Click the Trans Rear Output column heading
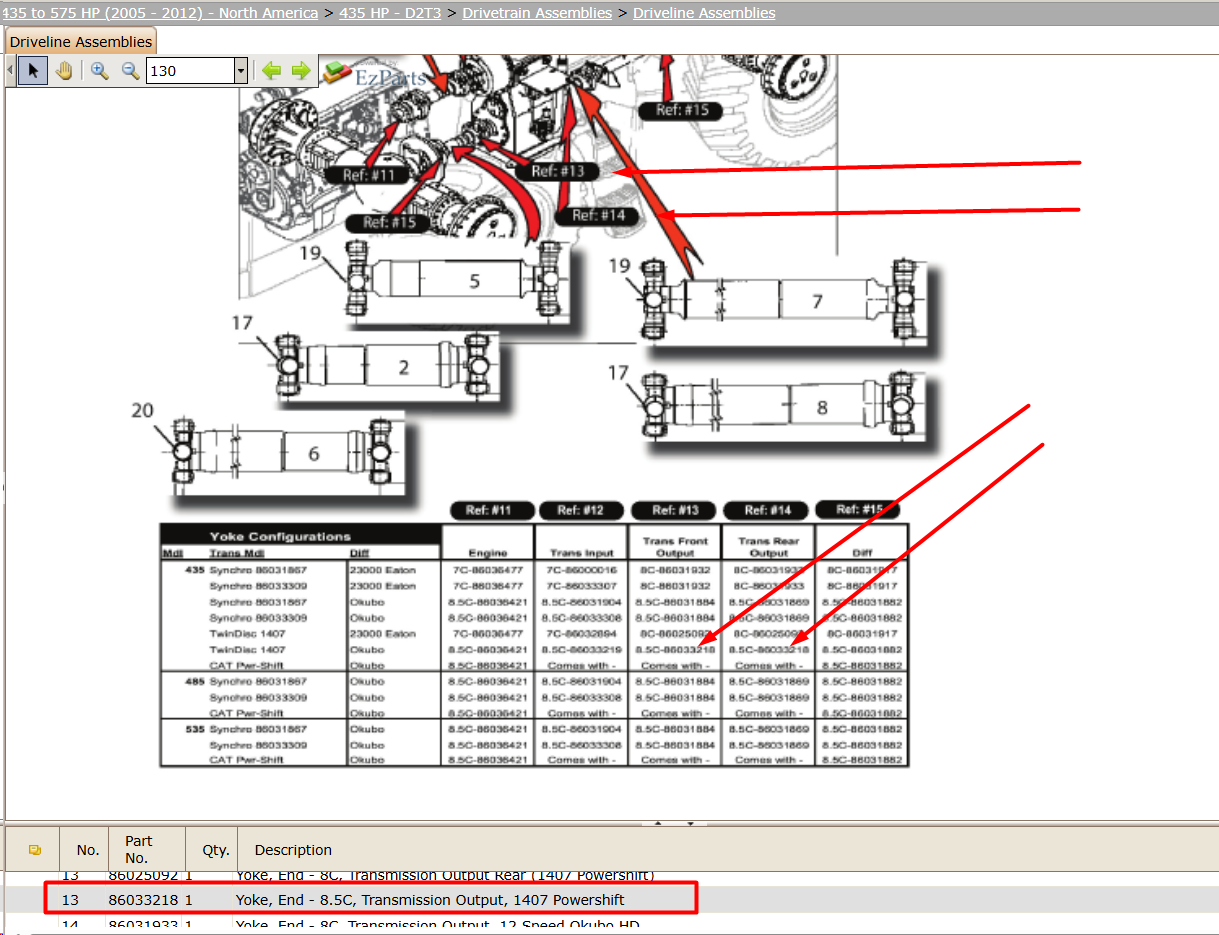This screenshot has height=935, width=1219. 768,547
